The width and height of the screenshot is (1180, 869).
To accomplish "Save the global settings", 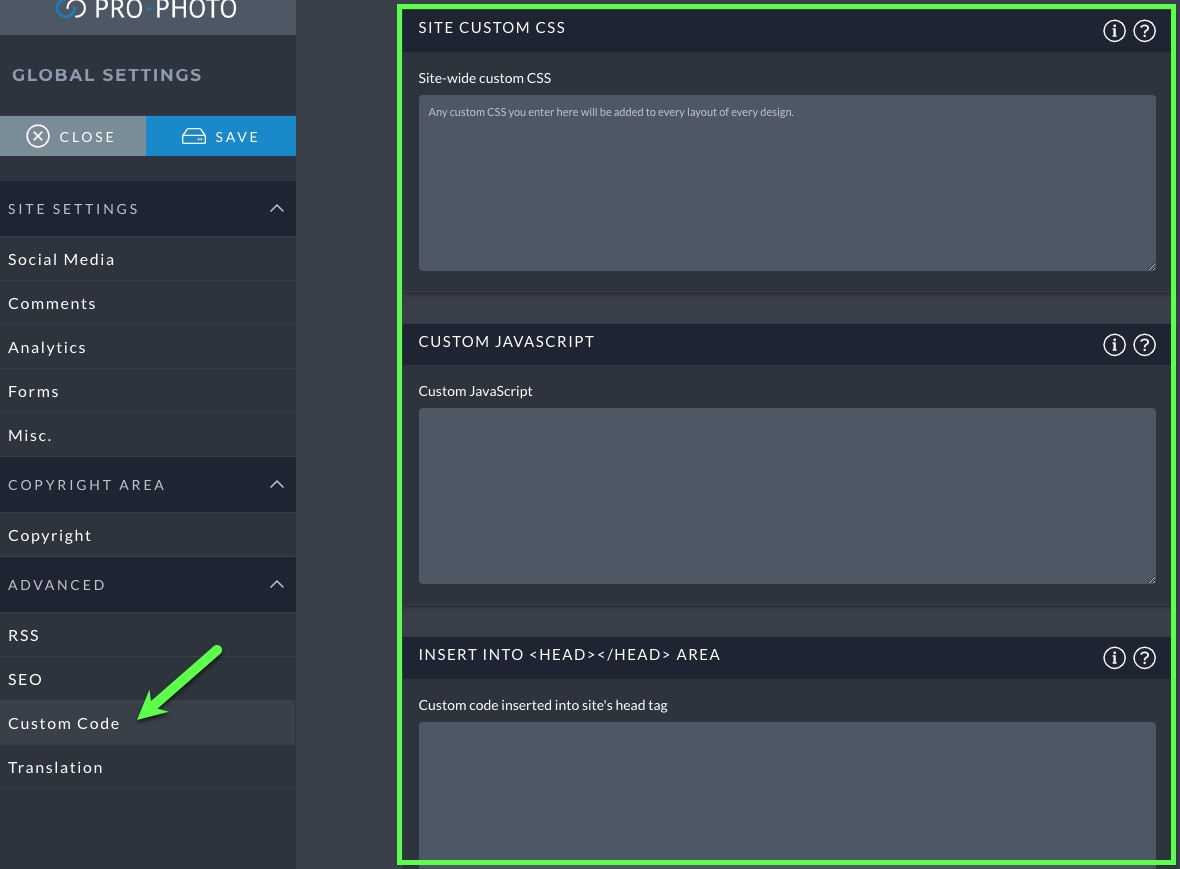I will tap(220, 136).
